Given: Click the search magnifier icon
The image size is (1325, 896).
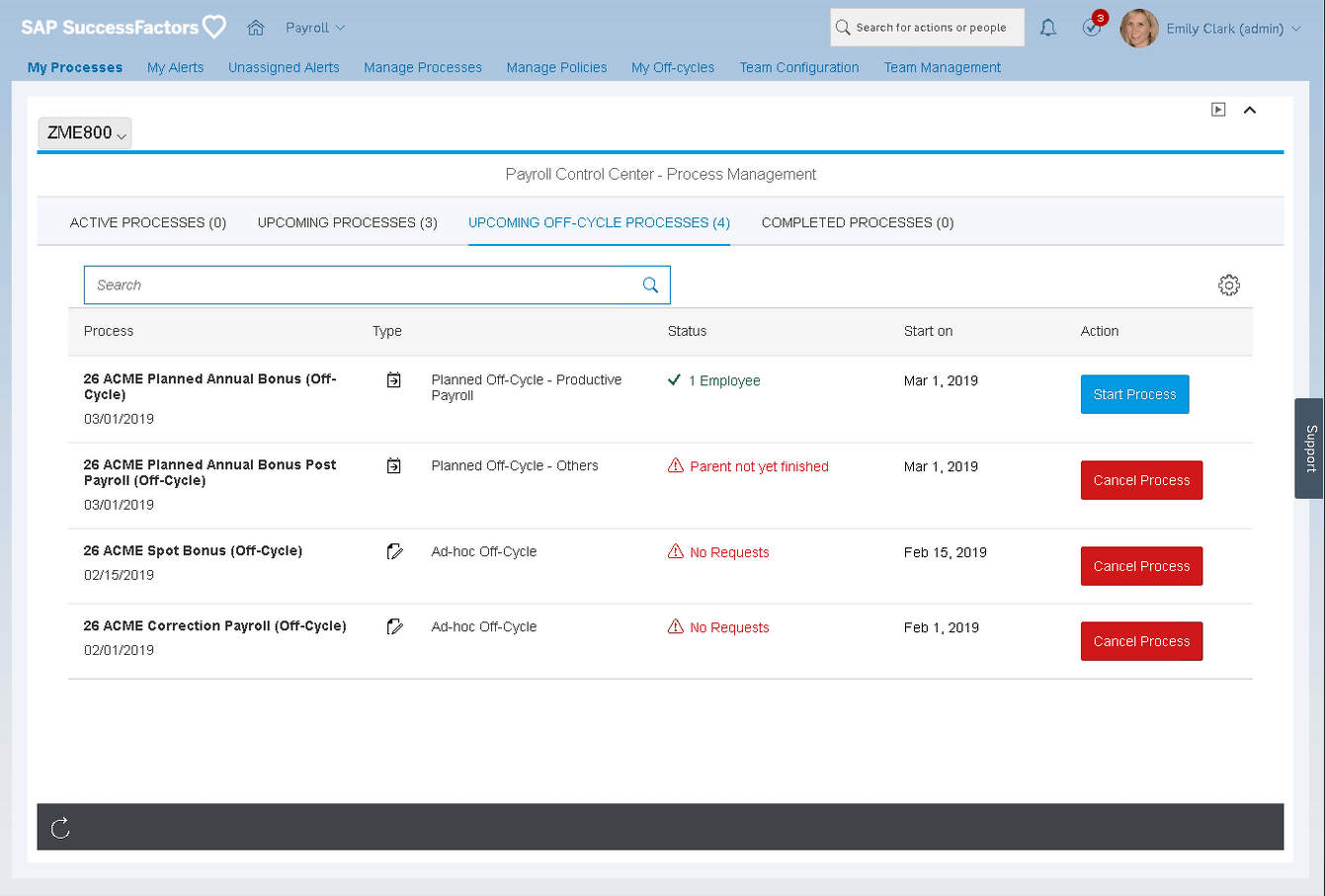Looking at the screenshot, I should (x=650, y=285).
